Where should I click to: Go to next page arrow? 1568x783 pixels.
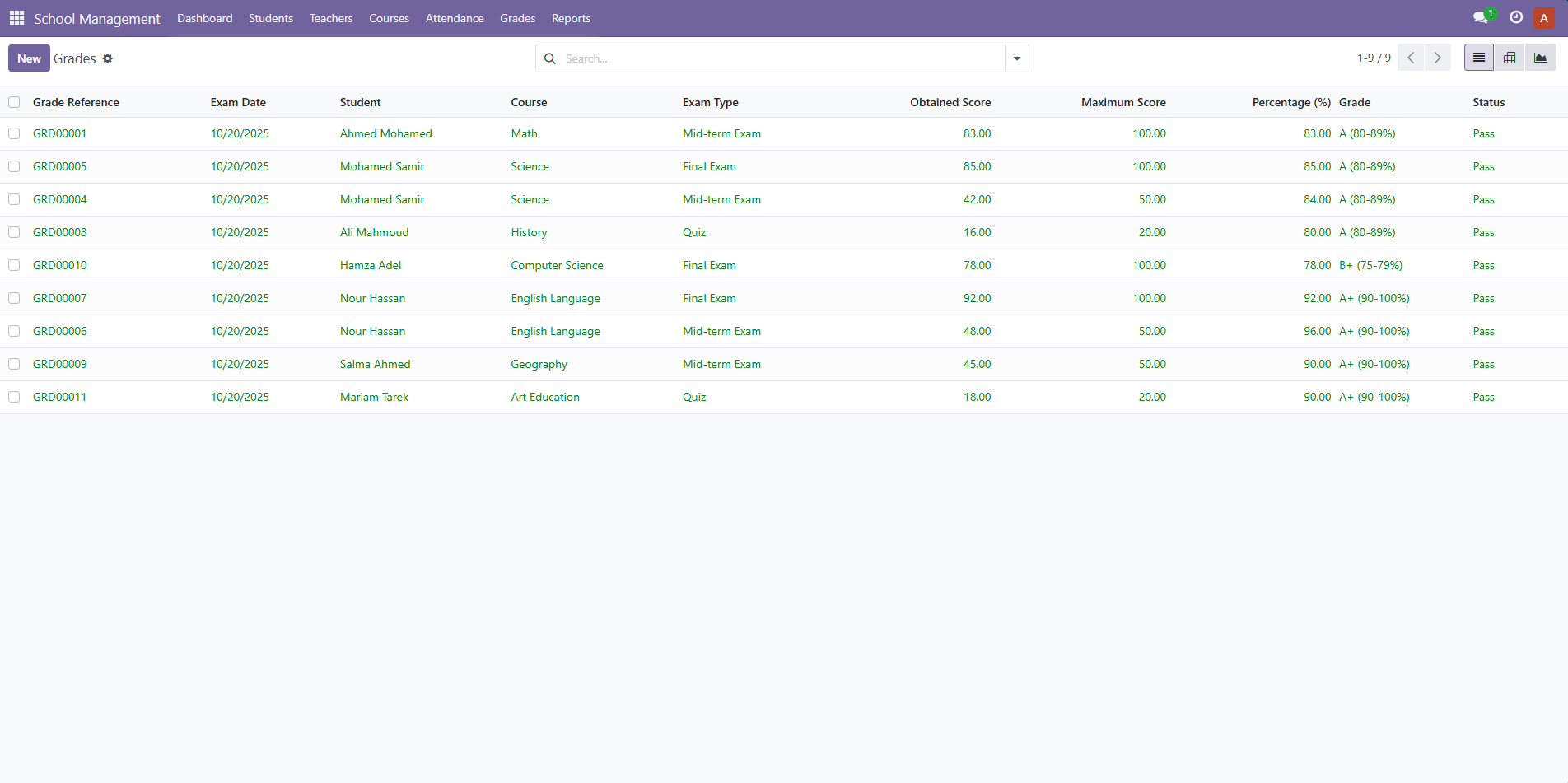click(x=1438, y=58)
